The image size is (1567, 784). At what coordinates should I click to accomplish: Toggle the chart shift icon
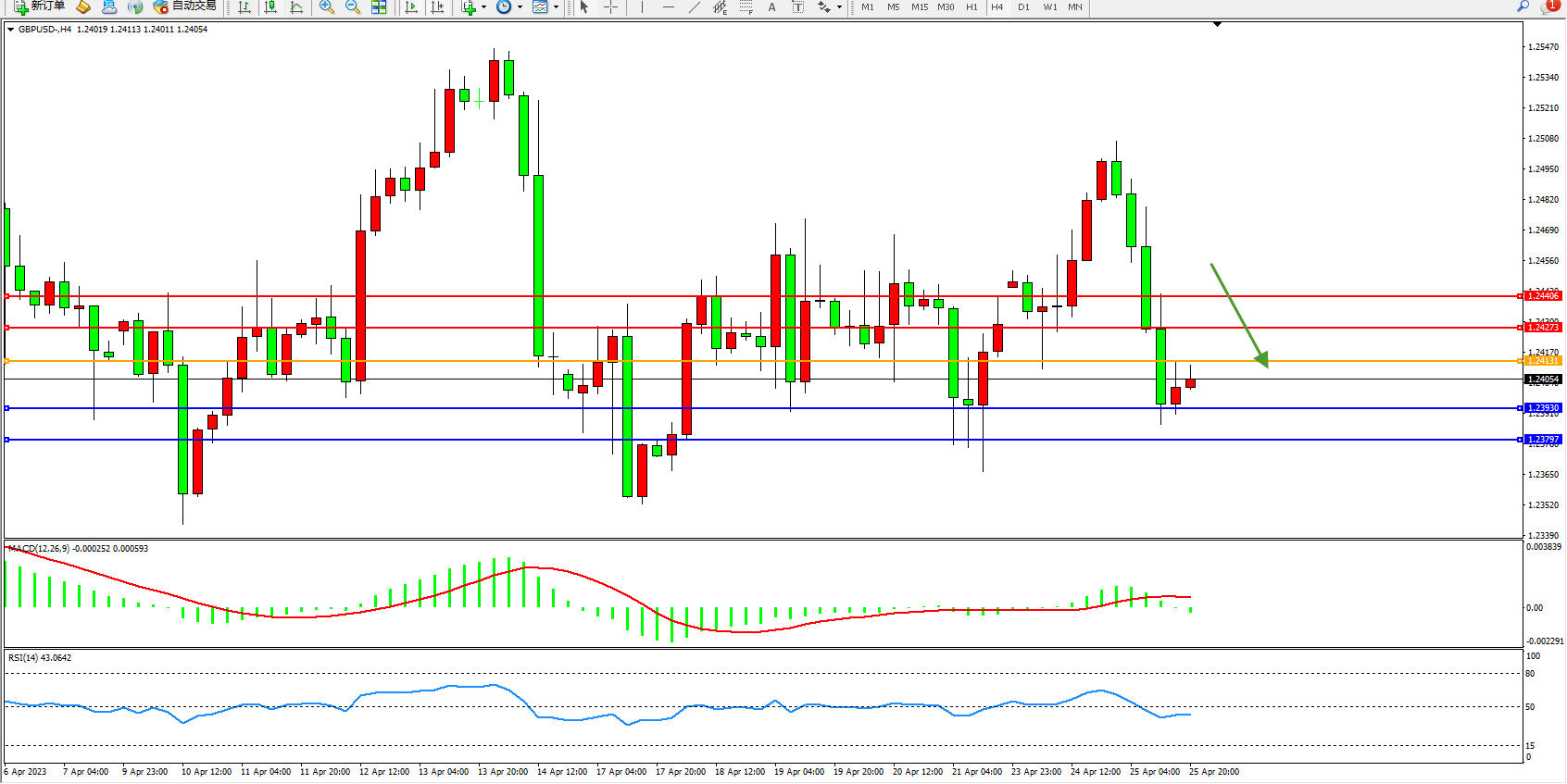(438, 7)
